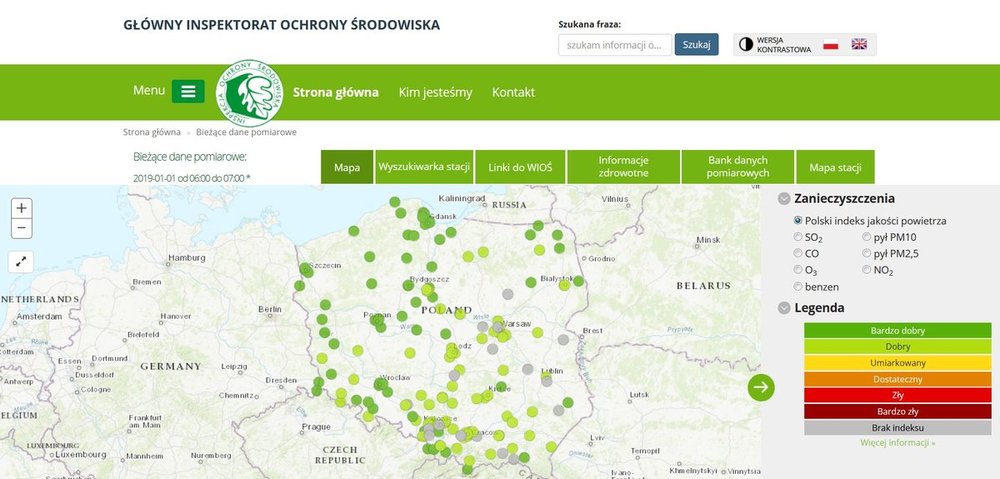Enable the high contrast version icon

(x=745, y=44)
